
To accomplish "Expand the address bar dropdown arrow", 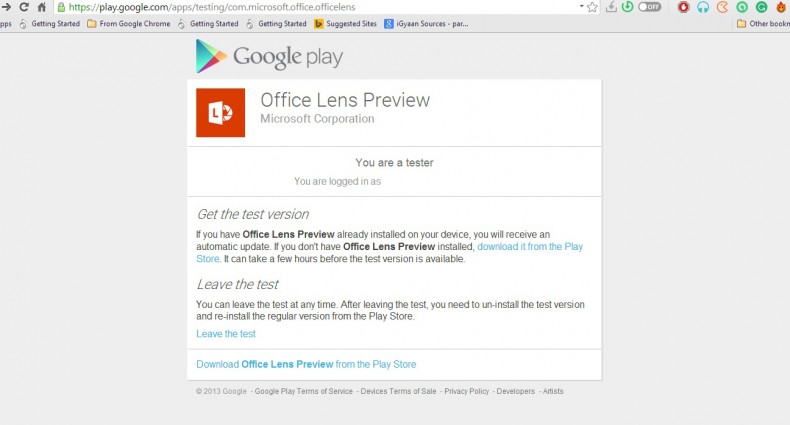I will click(581, 6).
